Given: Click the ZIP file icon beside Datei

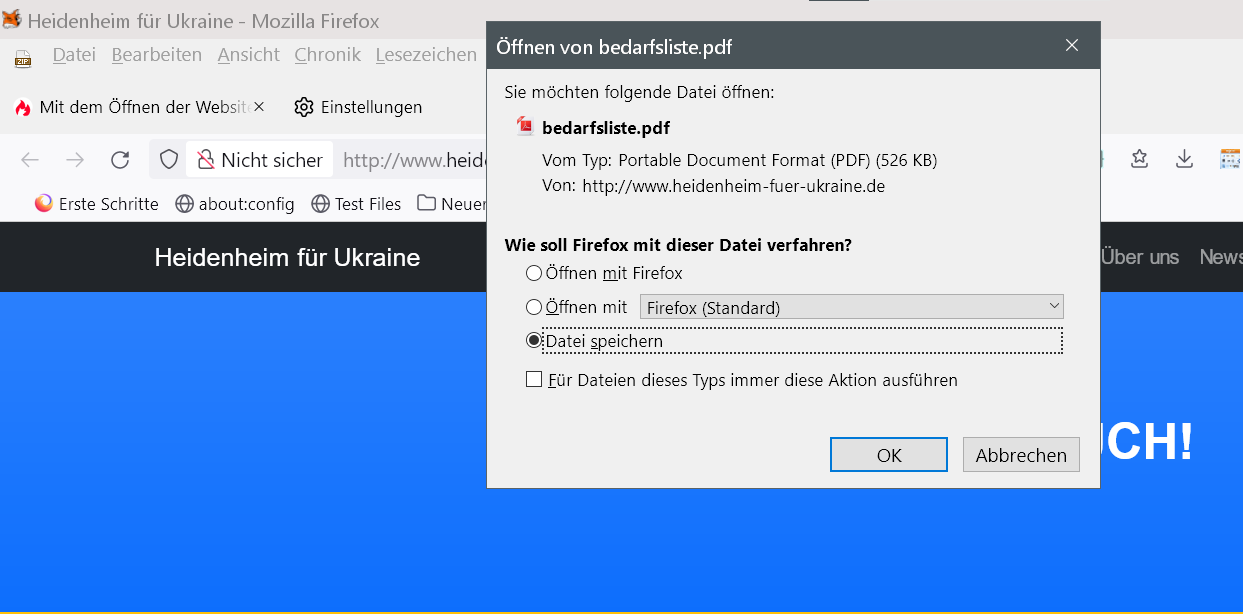Looking at the screenshot, I should pyautogui.click(x=23, y=59).
